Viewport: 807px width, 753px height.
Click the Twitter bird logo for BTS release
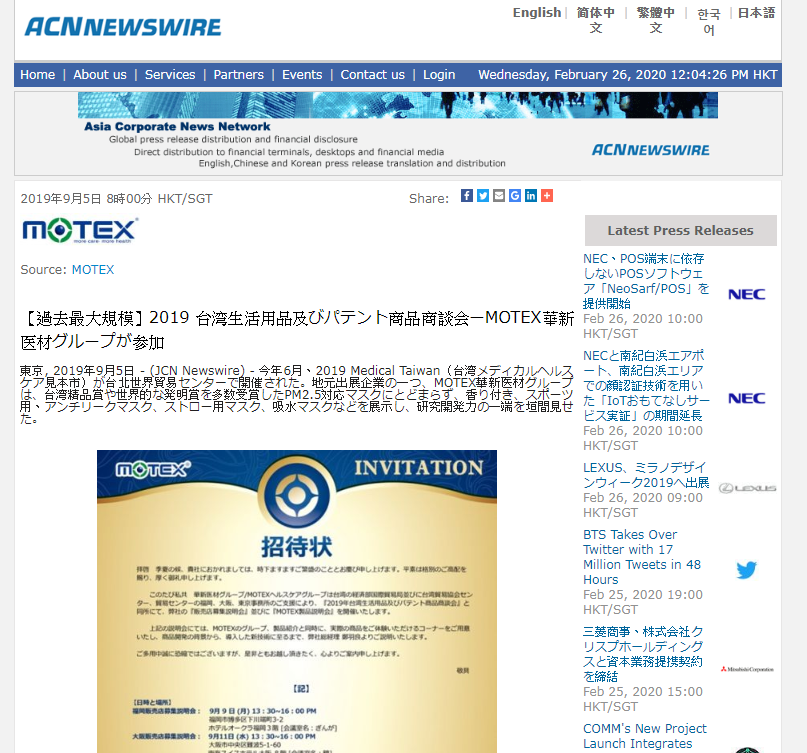pos(746,570)
